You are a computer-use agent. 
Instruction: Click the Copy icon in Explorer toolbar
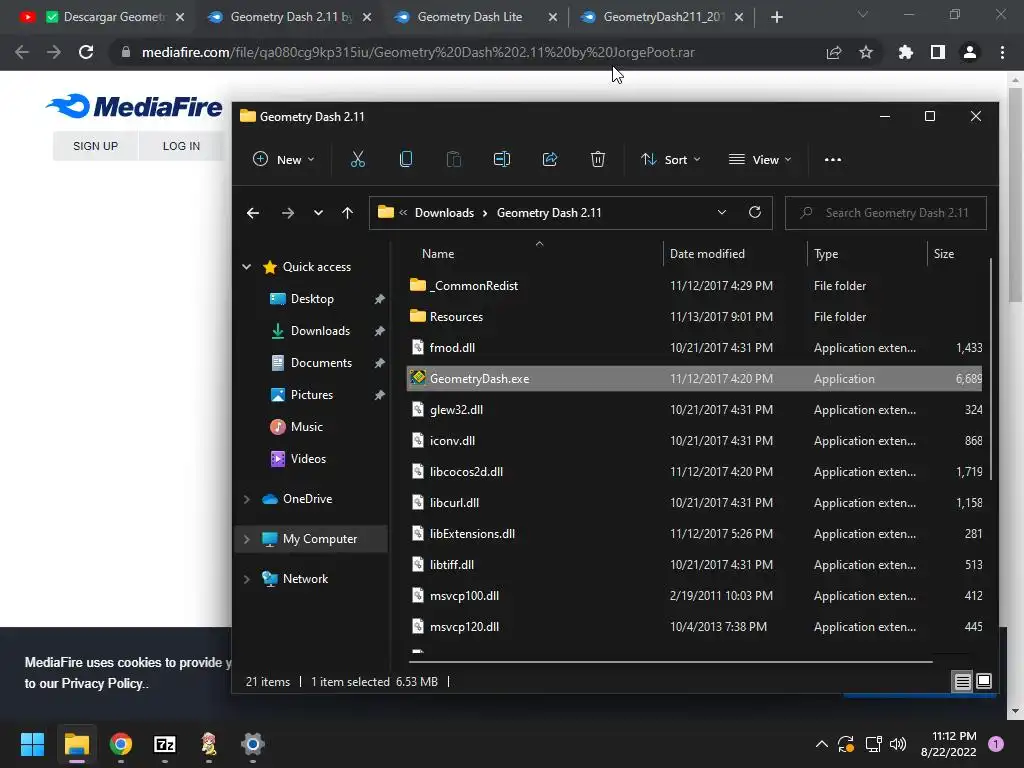(x=406, y=159)
